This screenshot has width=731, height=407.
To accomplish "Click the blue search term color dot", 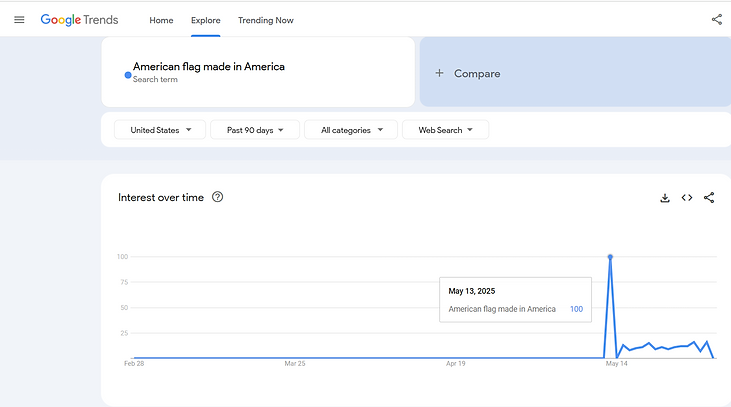I will 128,75.
